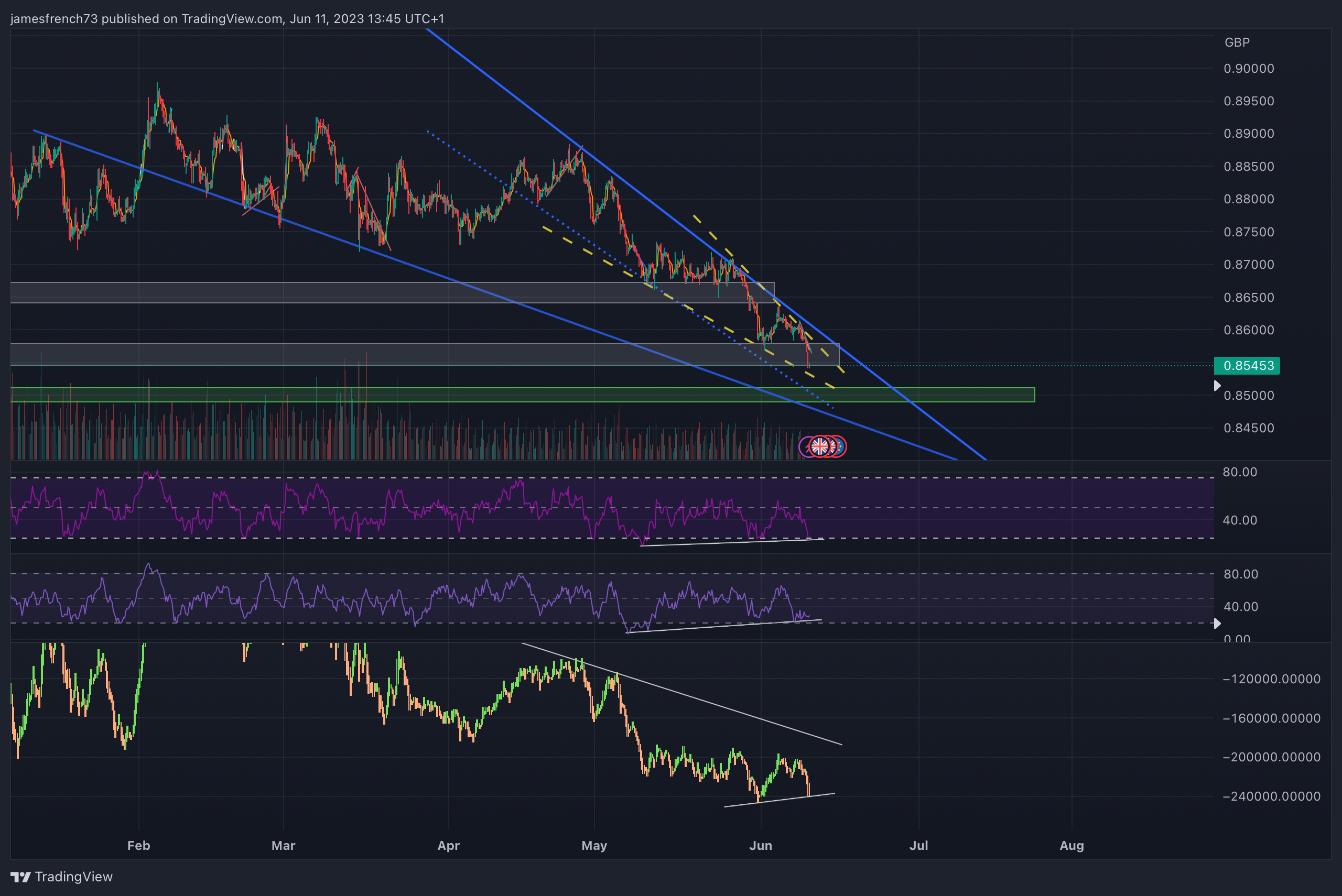Click the TradingView logo at bottom left
This screenshot has height=896, width=1342.
[20, 877]
